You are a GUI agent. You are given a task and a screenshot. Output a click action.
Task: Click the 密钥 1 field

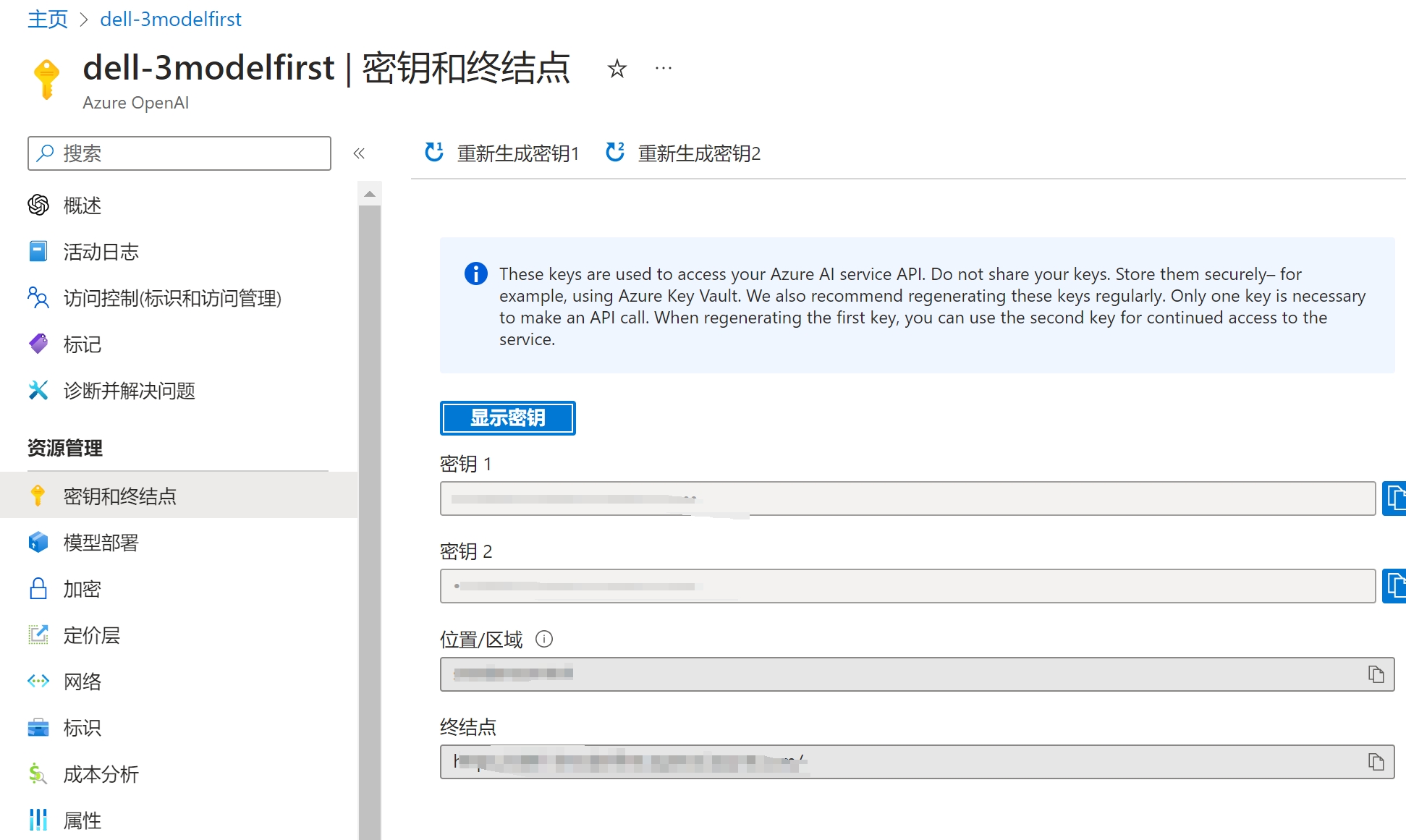pyautogui.click(x=907, y=499)
